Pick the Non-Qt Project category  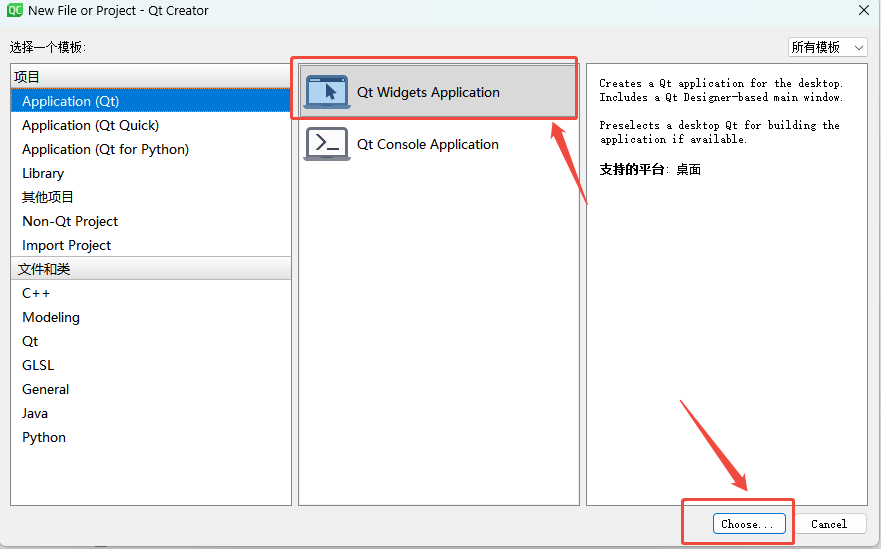point(70,221)
